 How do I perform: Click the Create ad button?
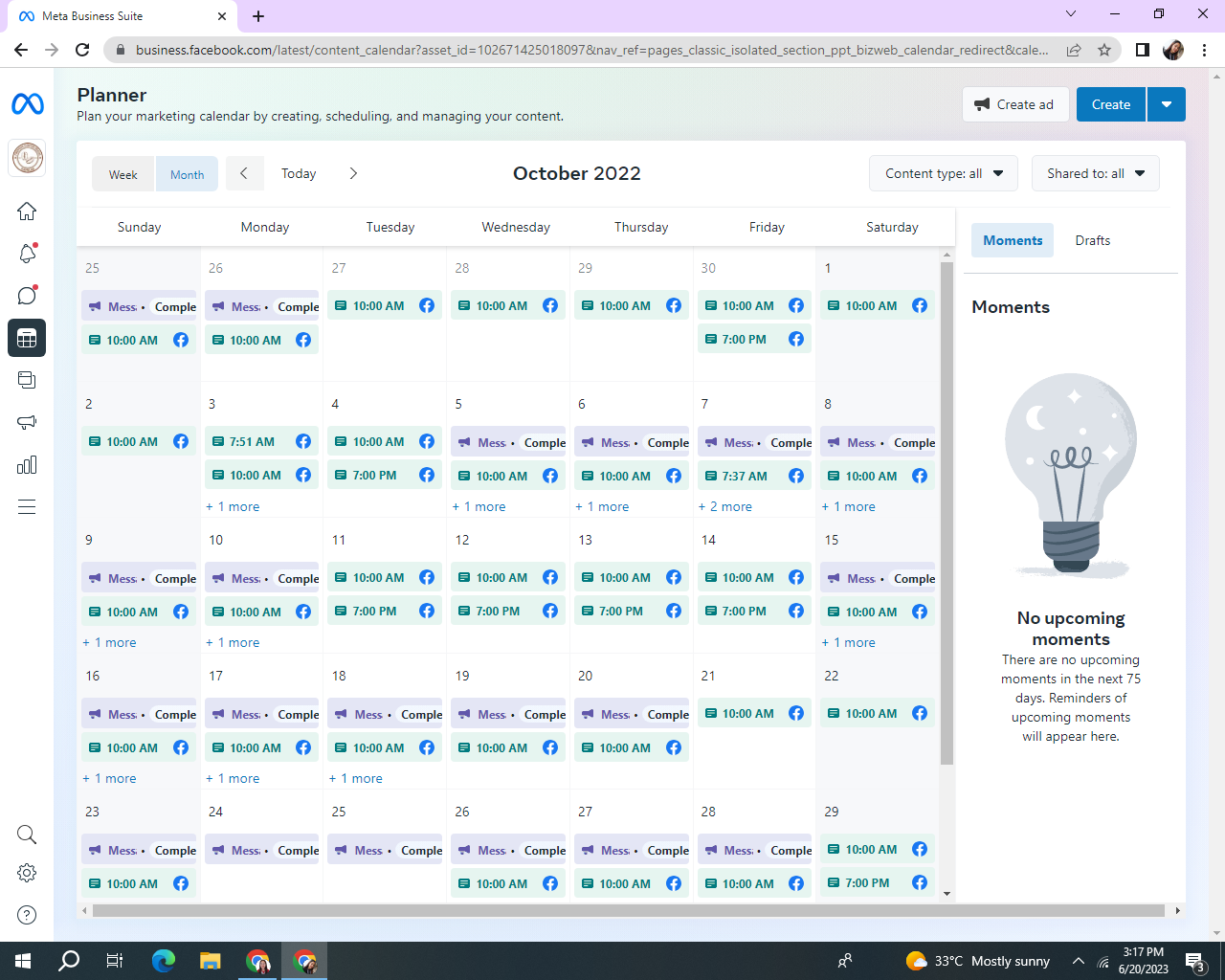[1014, 104]
